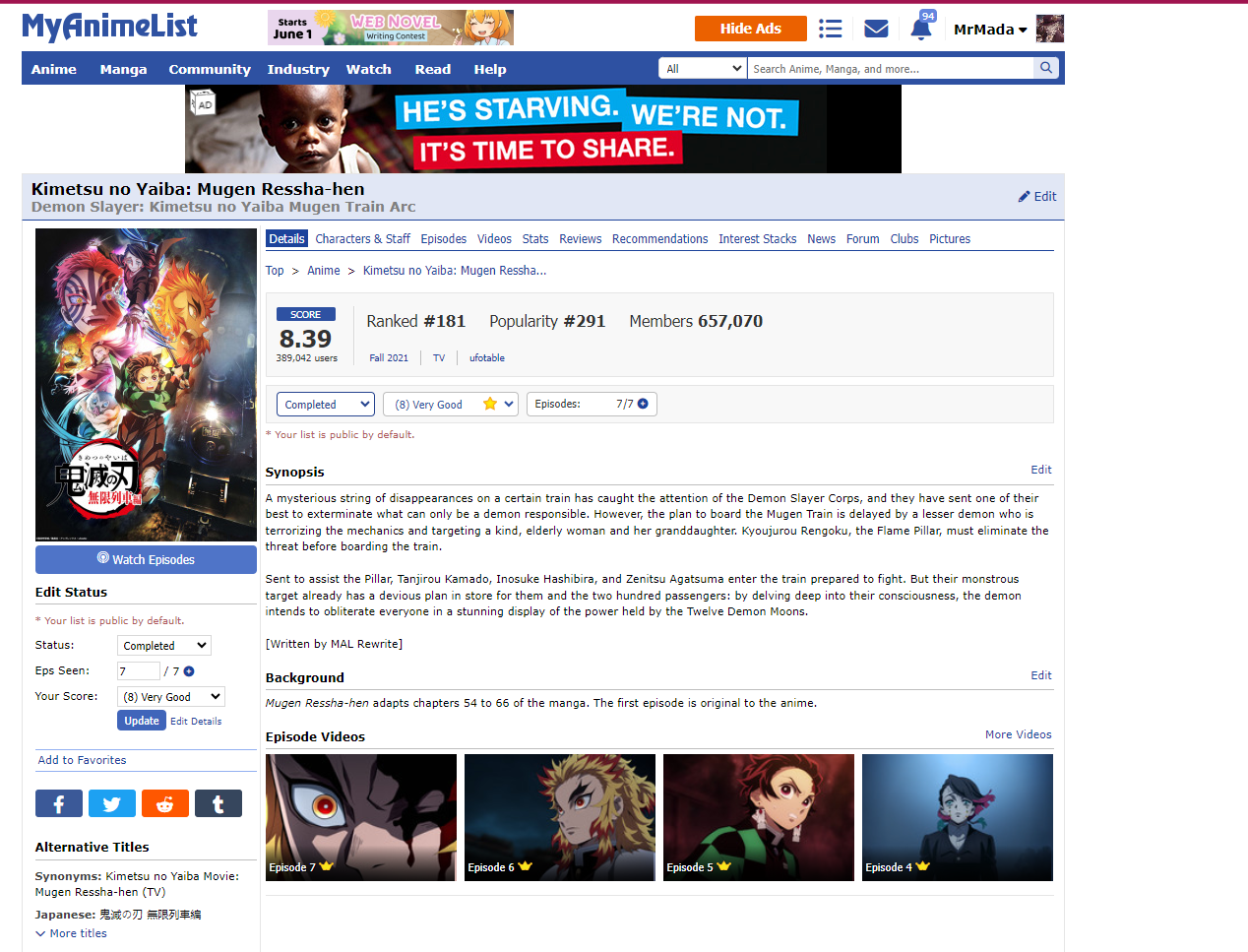The image size is (1248, 952).
Task: Expand More titles
Action: (71, 933)
